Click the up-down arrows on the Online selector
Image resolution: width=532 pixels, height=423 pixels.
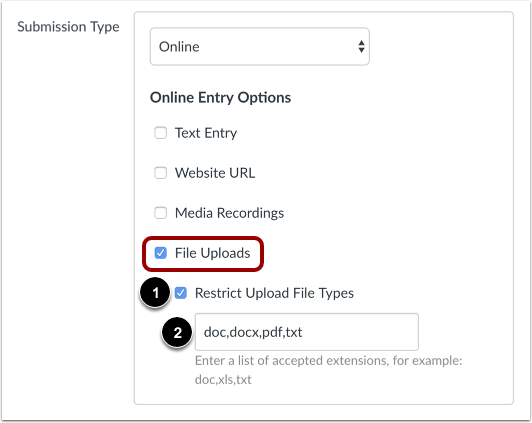[361, 46]
